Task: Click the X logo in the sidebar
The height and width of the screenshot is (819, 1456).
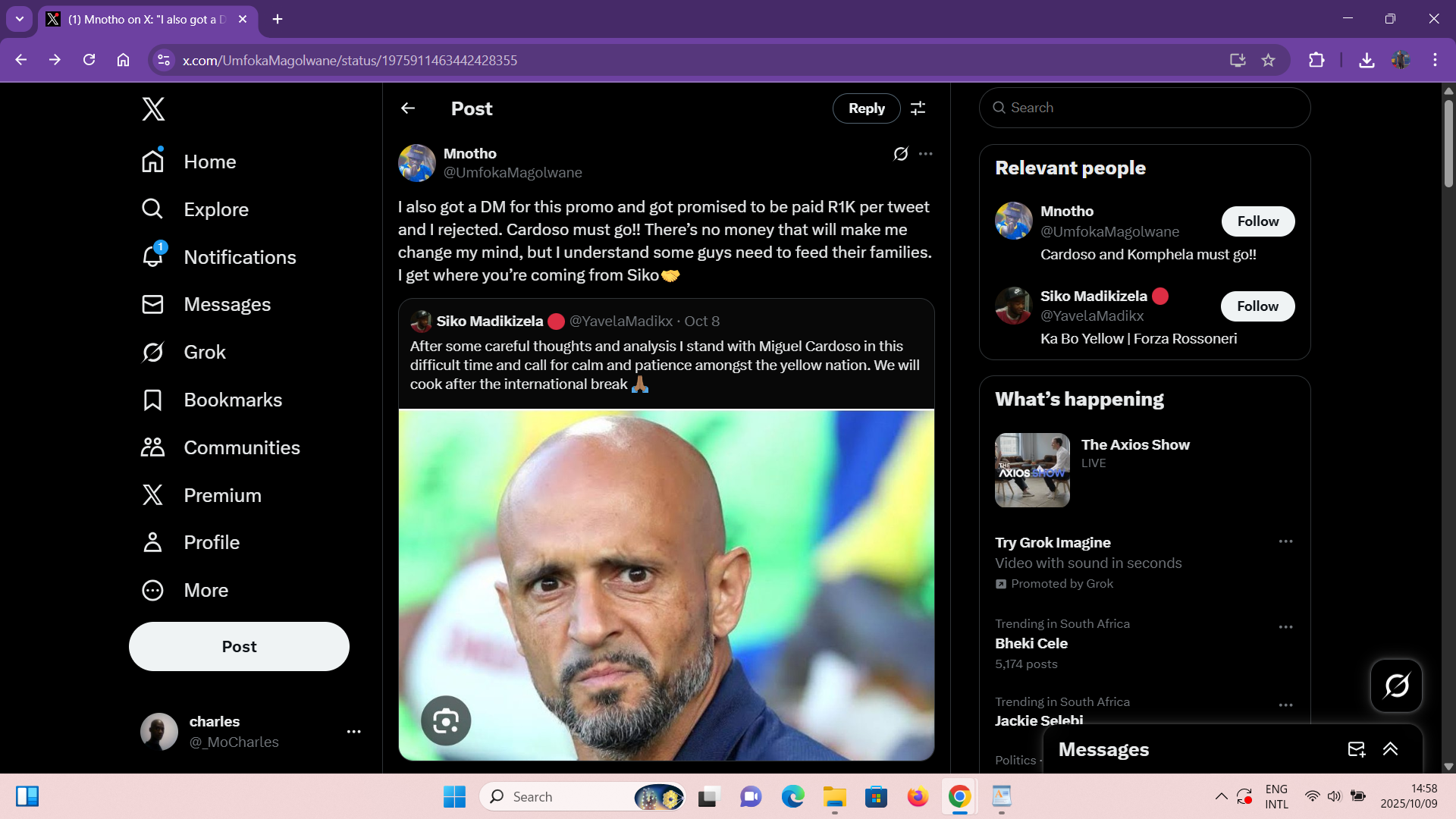Action: coord(153,109)
